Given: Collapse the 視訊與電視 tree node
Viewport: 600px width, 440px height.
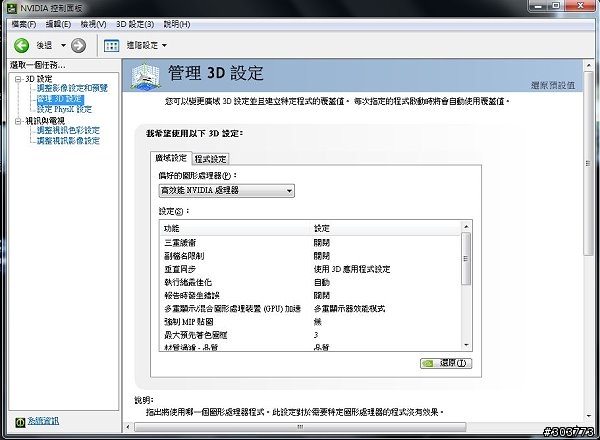Looking at the screenshot, I should coord(18,121).
